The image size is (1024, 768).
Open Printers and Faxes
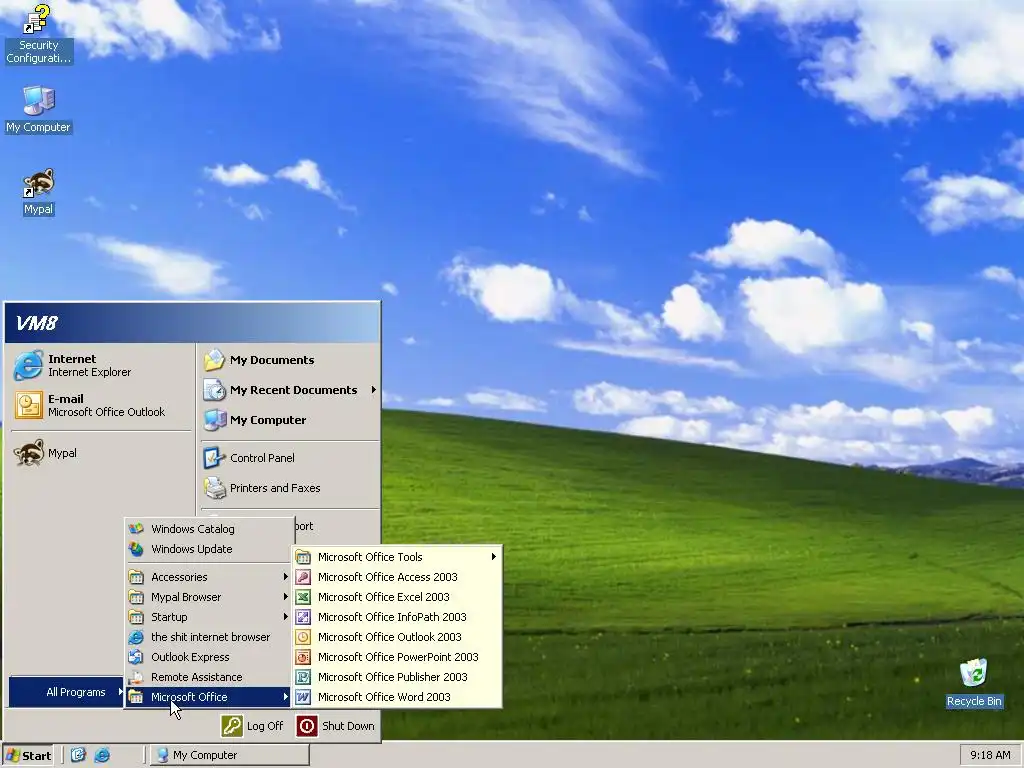[x=289, y=488]
